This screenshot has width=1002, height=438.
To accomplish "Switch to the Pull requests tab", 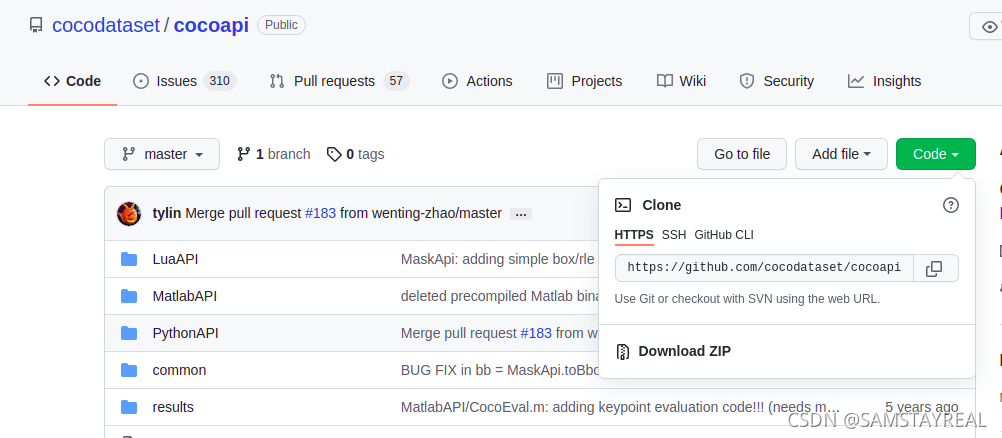I will [338, 81].
